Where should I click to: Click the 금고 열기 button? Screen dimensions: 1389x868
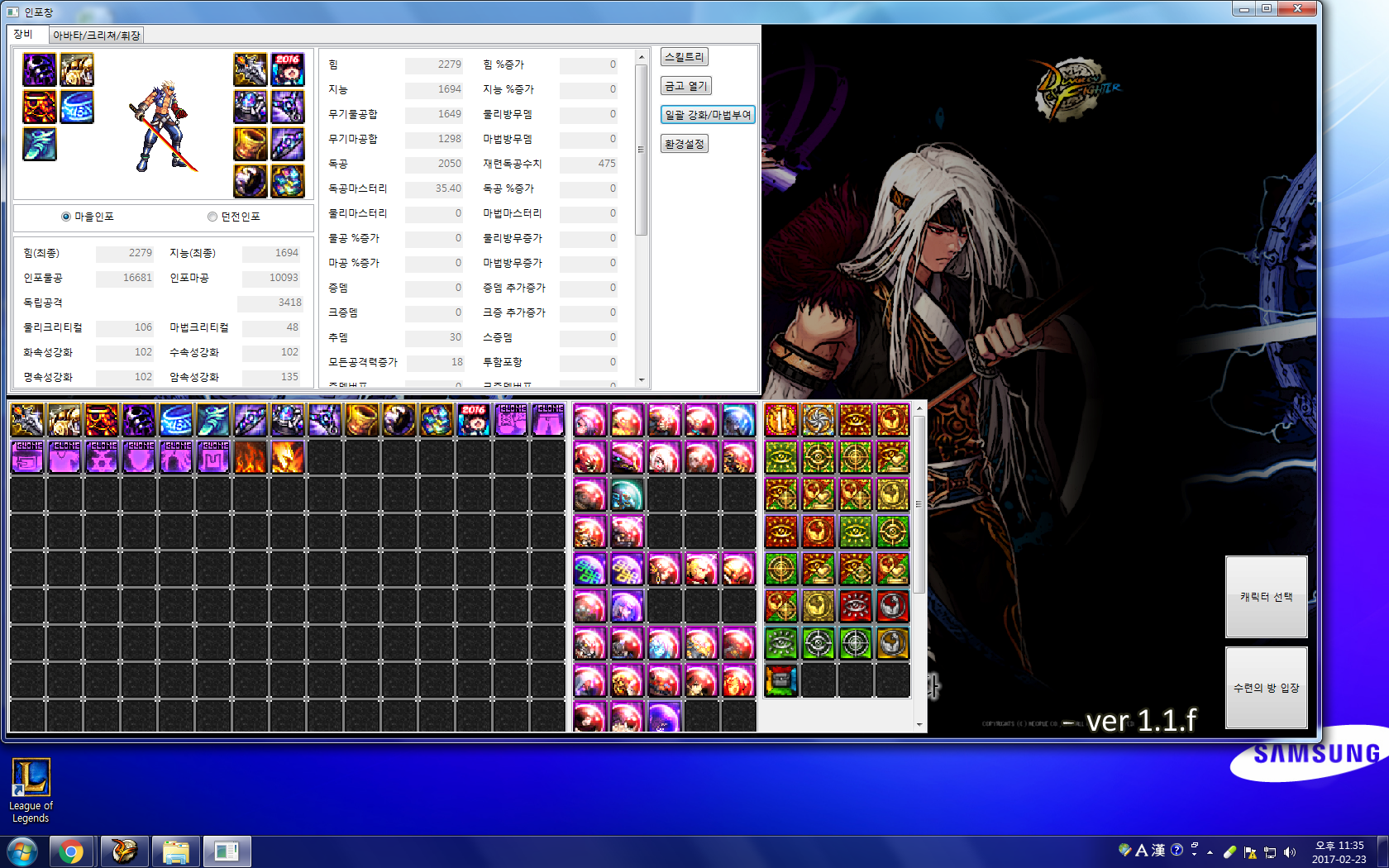(686, 86)
